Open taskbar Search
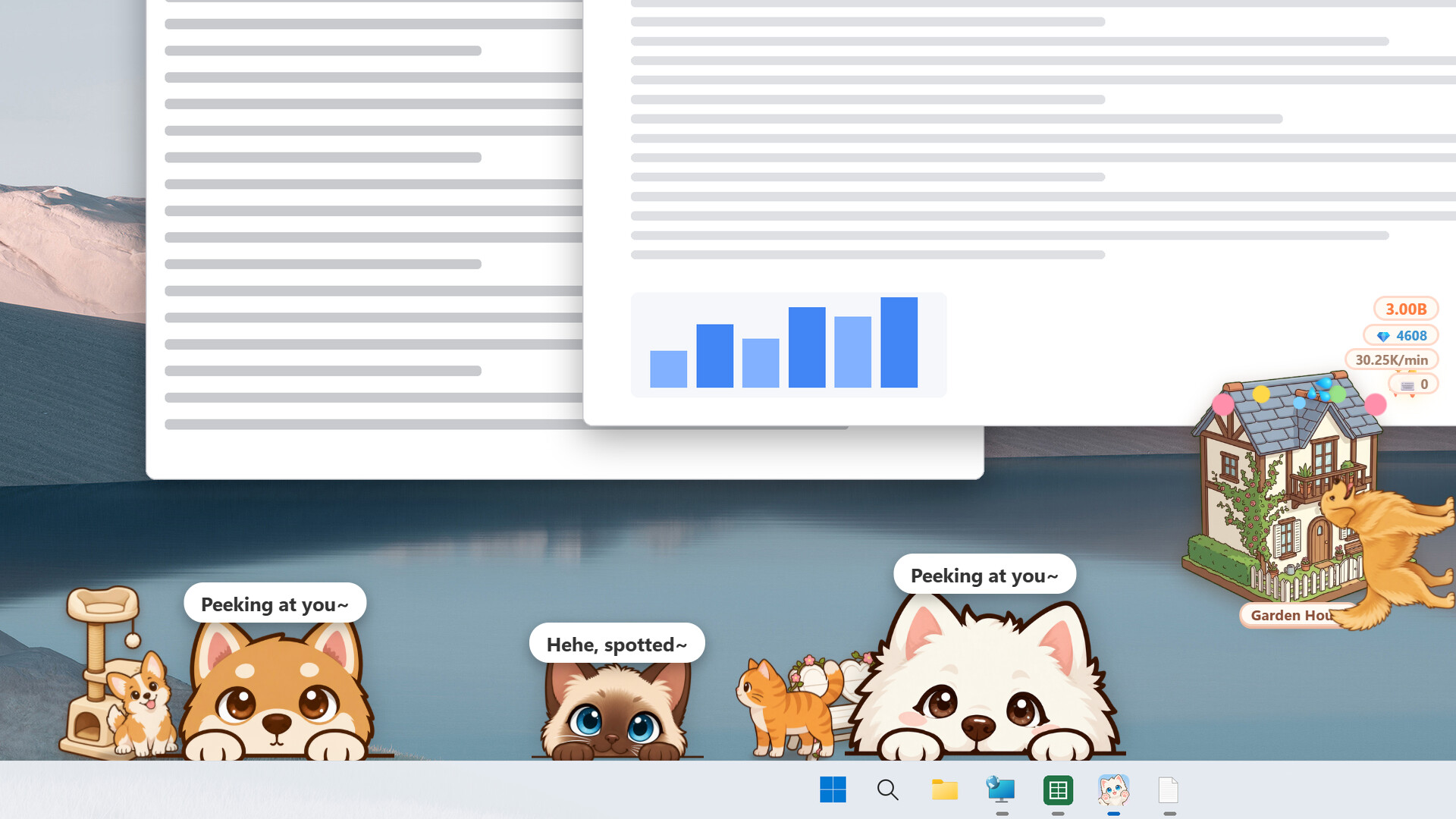Viewport: 1456px width, 819px height. click(888, 789)
